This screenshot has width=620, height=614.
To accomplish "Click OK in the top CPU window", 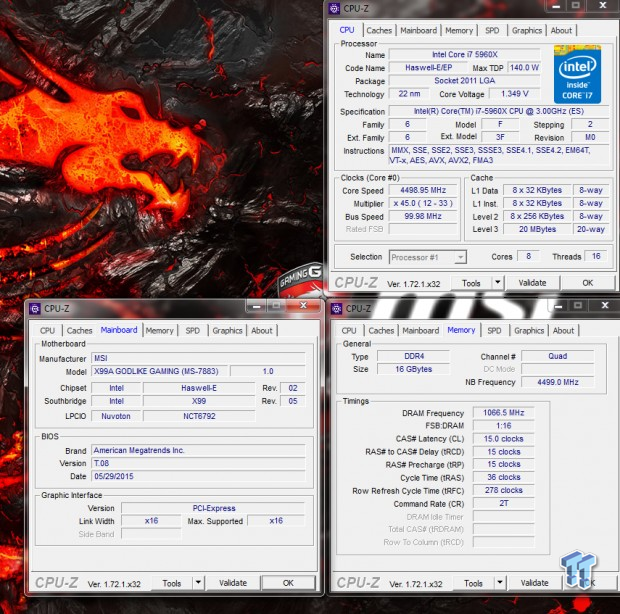I will (588, 283).
